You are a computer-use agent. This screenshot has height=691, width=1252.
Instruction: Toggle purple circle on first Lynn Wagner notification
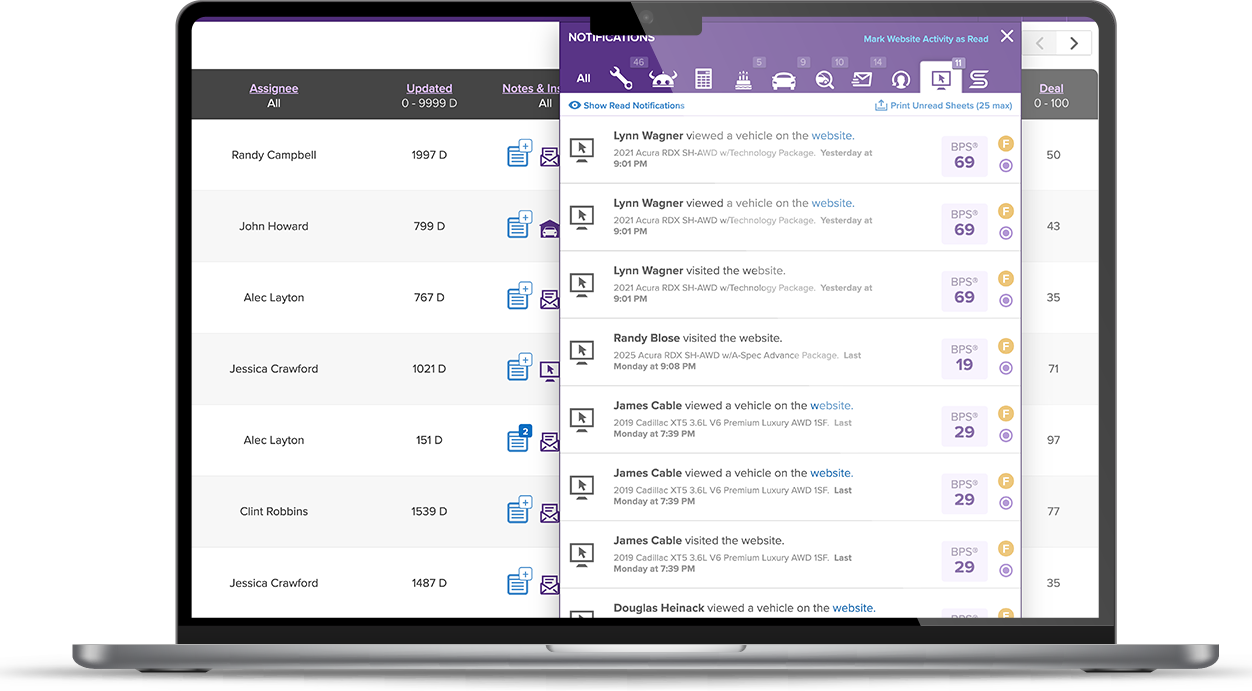1006,166
